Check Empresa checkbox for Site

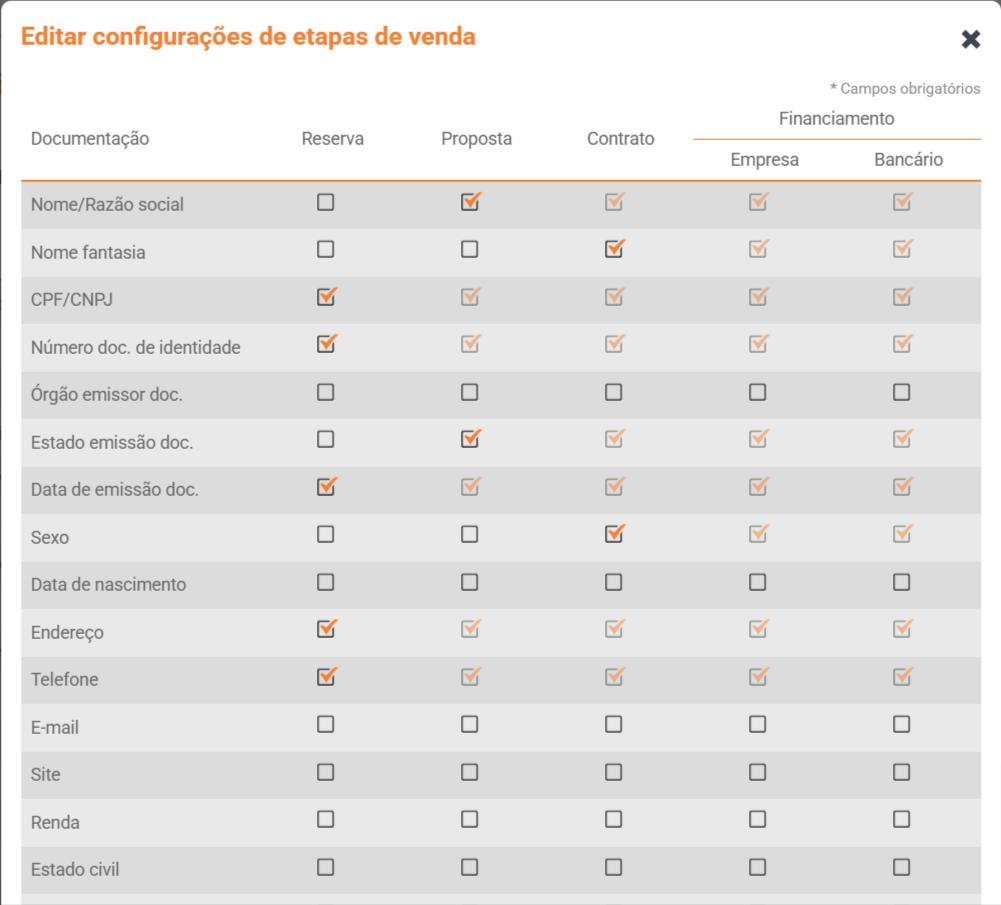[758, 772]
